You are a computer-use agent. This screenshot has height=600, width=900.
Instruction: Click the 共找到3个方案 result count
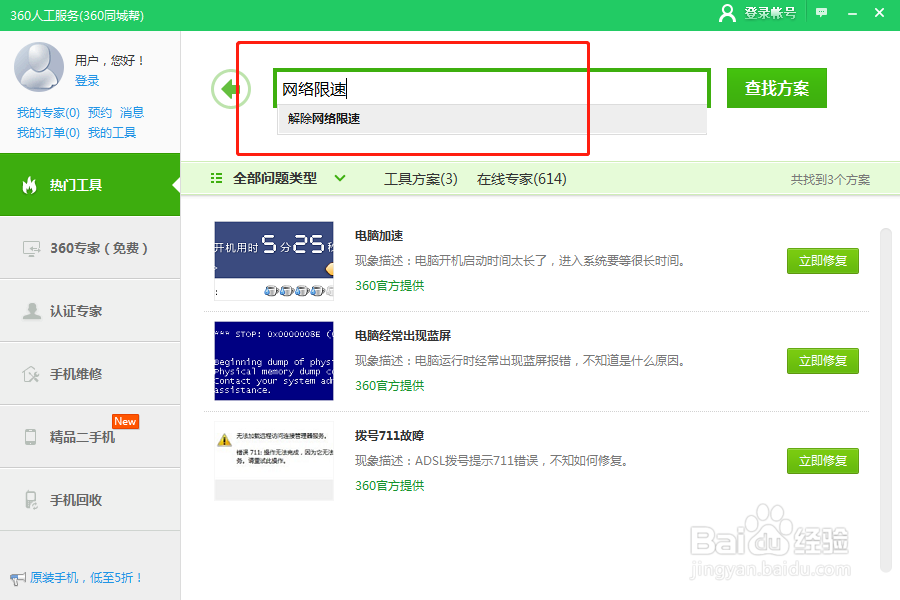tap(830, 180)
